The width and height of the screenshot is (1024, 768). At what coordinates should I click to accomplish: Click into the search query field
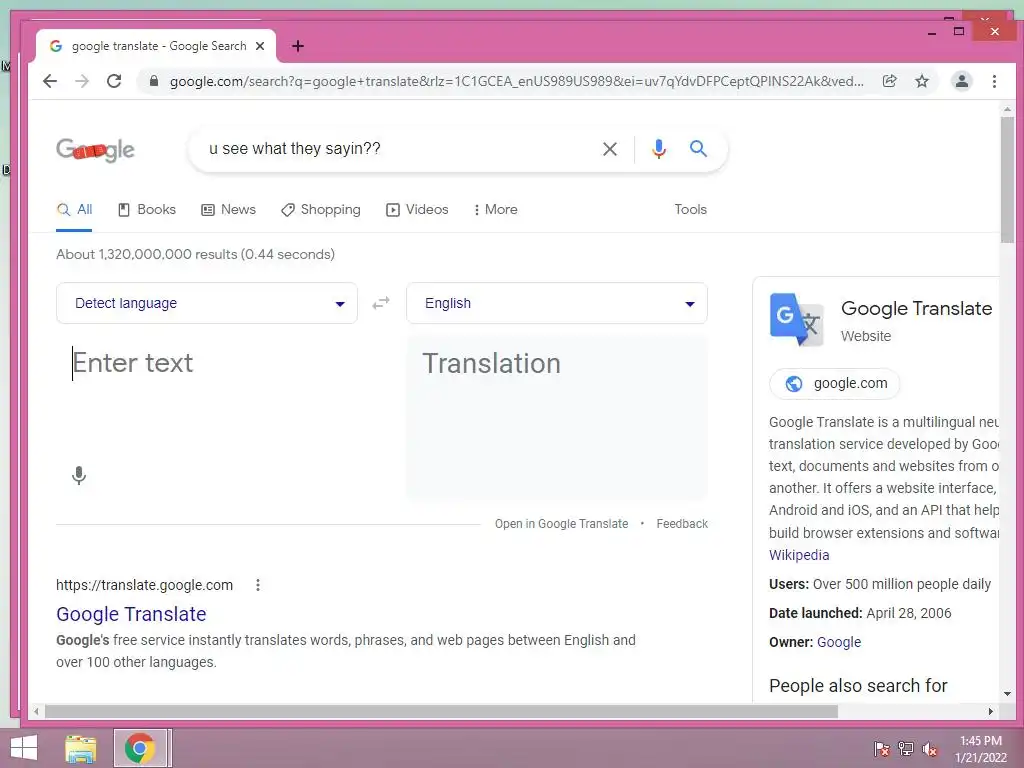coord(398,149)
